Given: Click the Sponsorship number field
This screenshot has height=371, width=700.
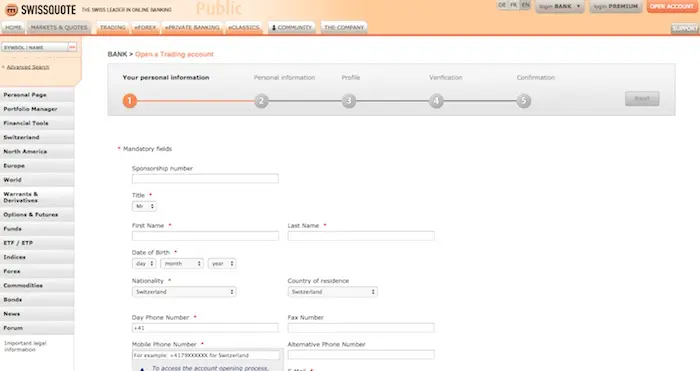Looking at the screenshot, I should pos(205,179).
